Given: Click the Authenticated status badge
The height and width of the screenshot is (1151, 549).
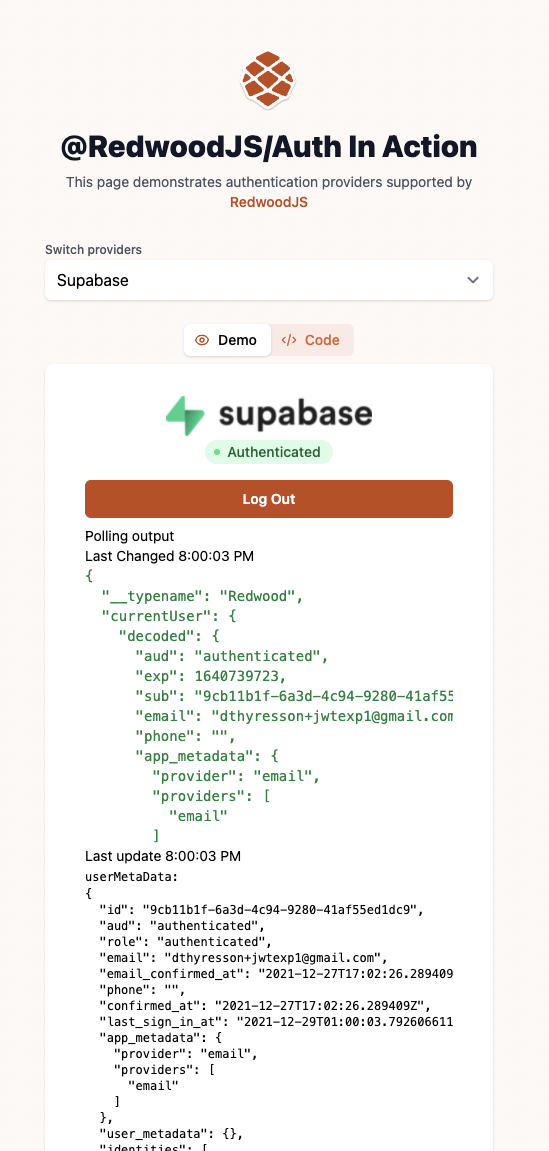Looking at the screenshot, I should 269,452.
